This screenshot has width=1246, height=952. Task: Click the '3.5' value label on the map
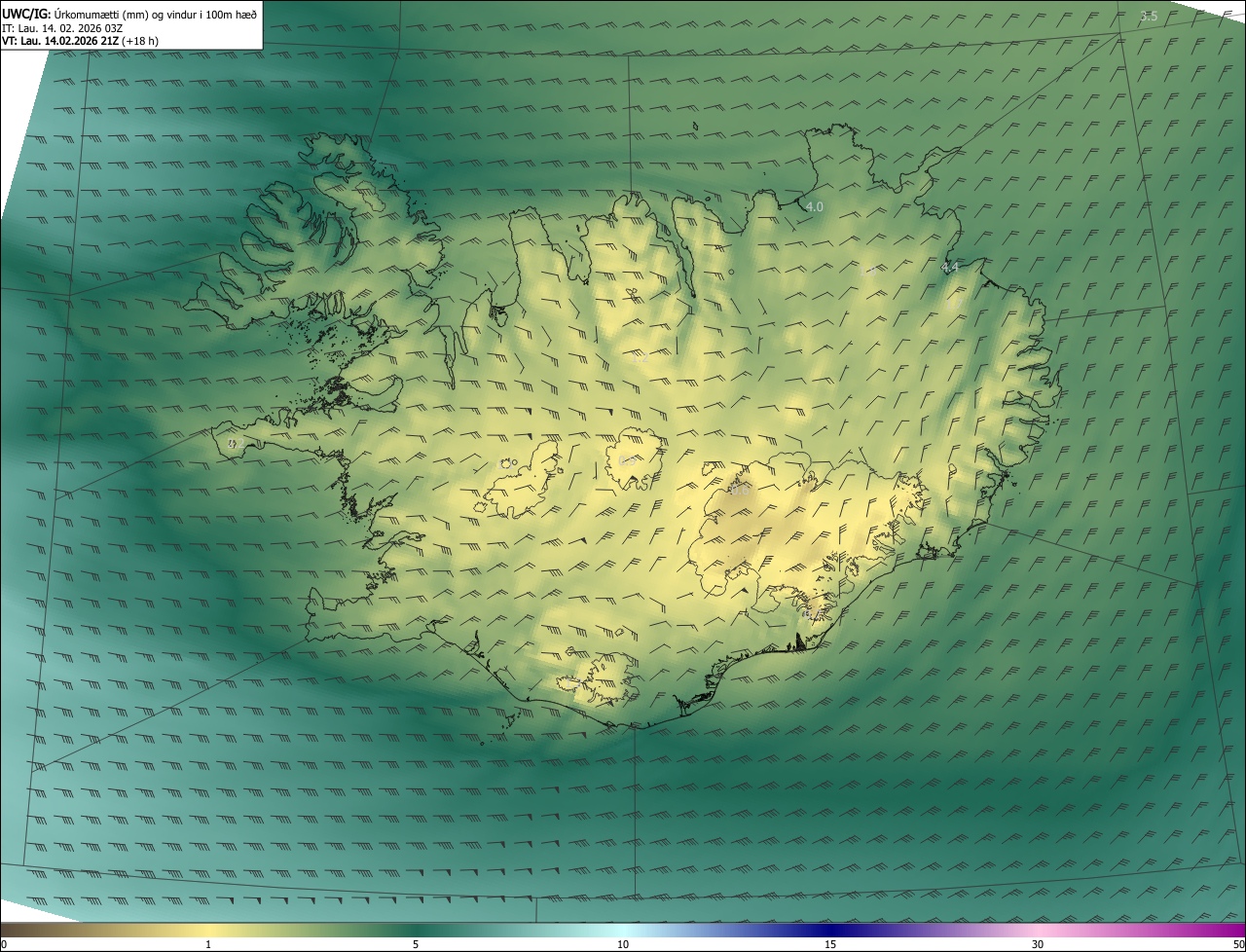(1149, 16)
